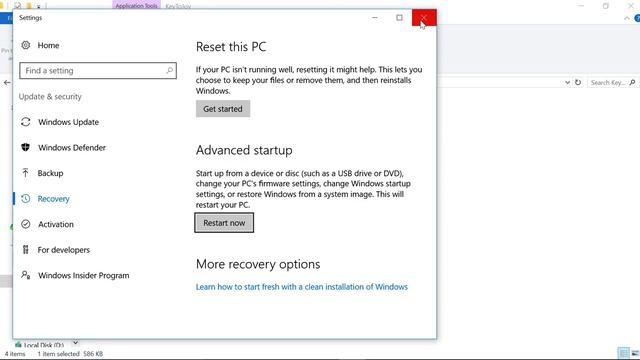
Task: Close the Settings window
Action: (424, 18)
